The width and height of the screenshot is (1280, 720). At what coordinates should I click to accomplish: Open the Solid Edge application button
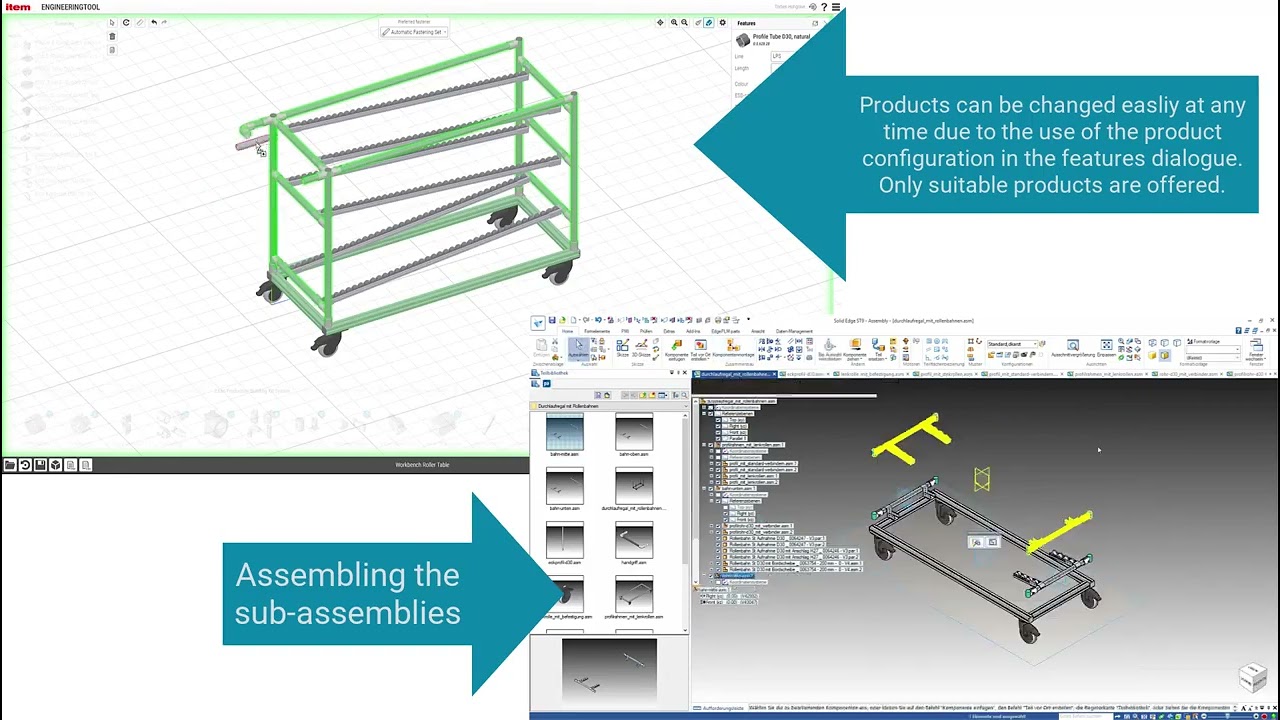[x=538, y=322]
